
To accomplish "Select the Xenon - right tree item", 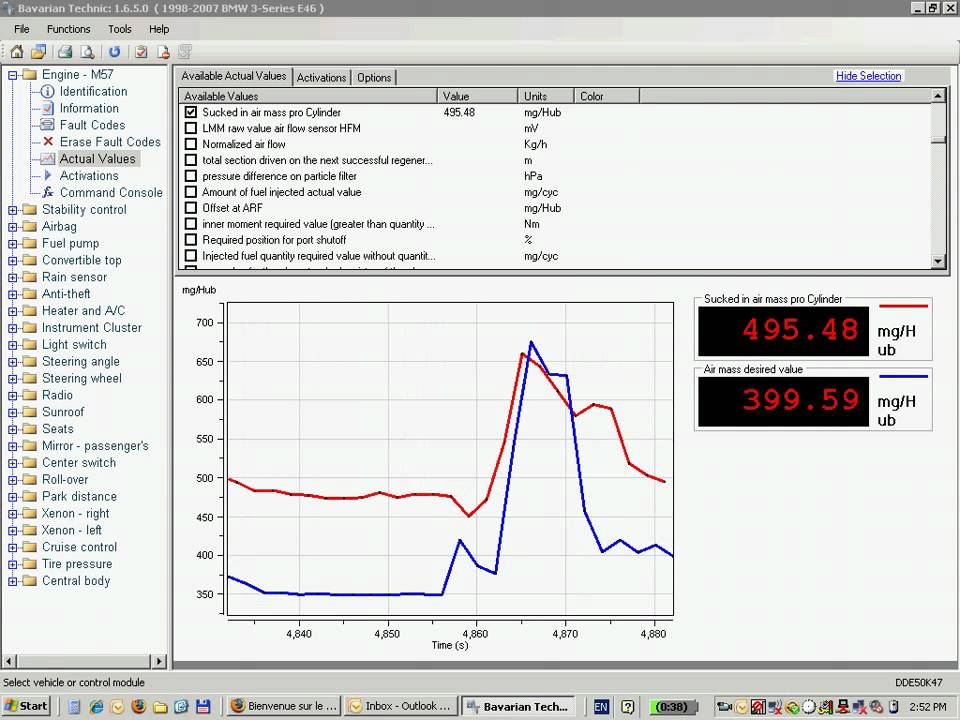I will pos(75,513).
